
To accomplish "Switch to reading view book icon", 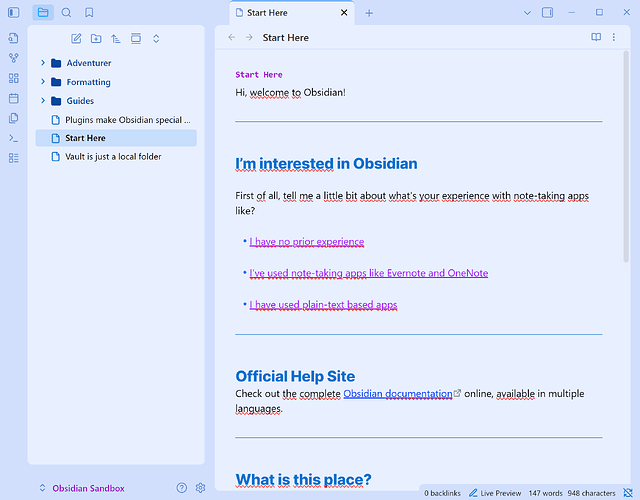I will 596,37.
